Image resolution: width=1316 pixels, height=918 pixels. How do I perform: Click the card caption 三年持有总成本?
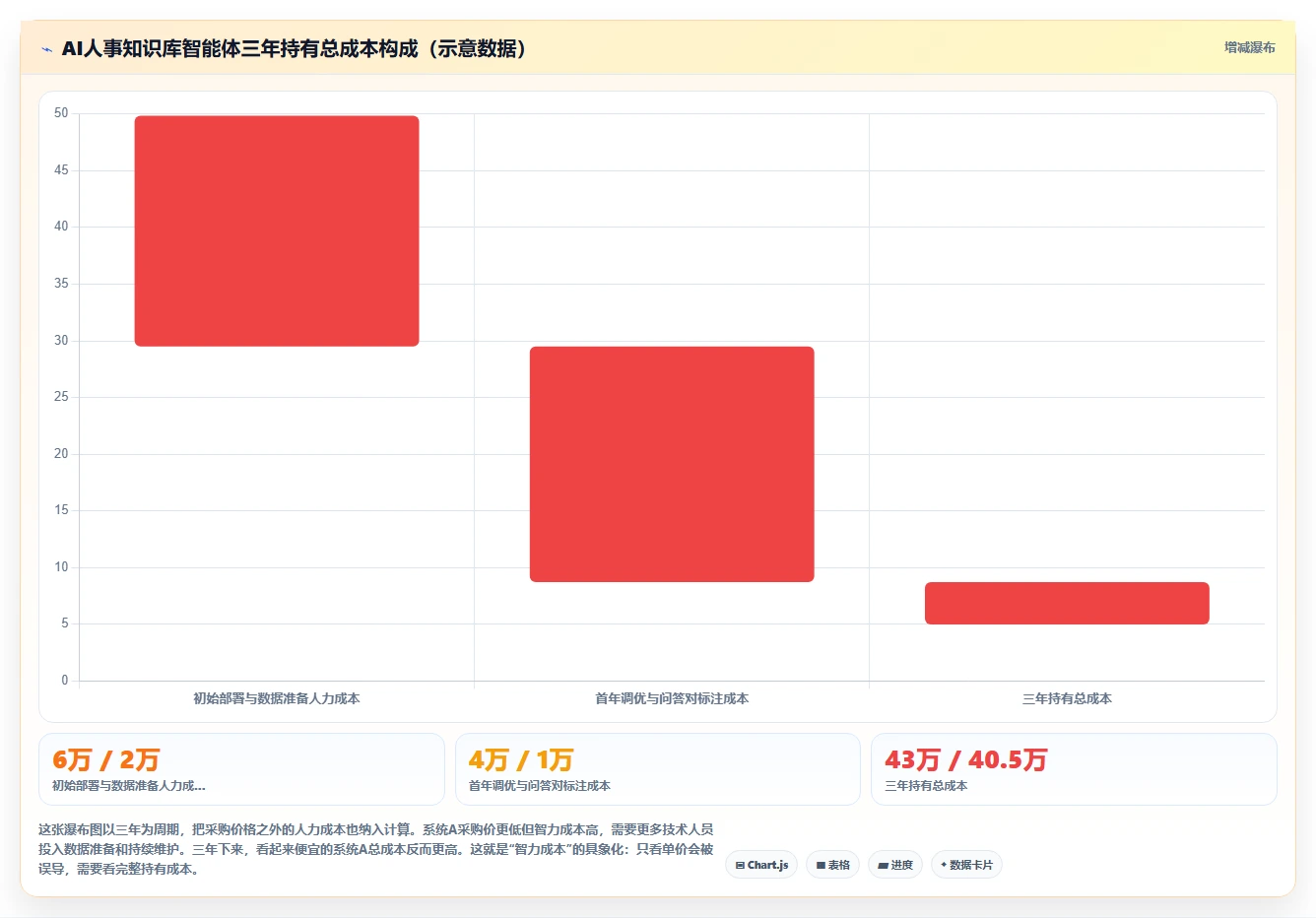click(926, 786)
